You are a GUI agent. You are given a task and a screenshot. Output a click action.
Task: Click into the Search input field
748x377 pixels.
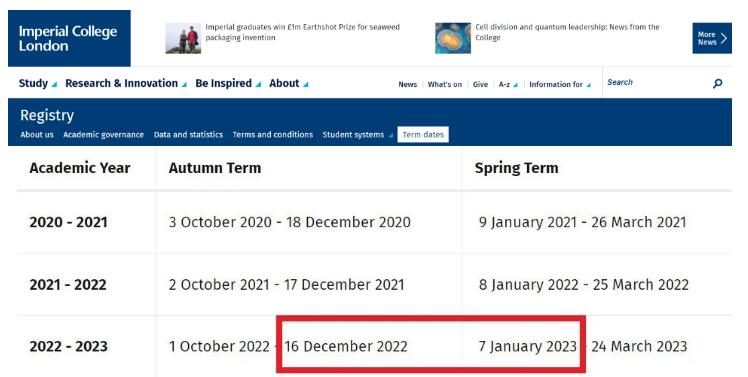click(x=657, y=83)
